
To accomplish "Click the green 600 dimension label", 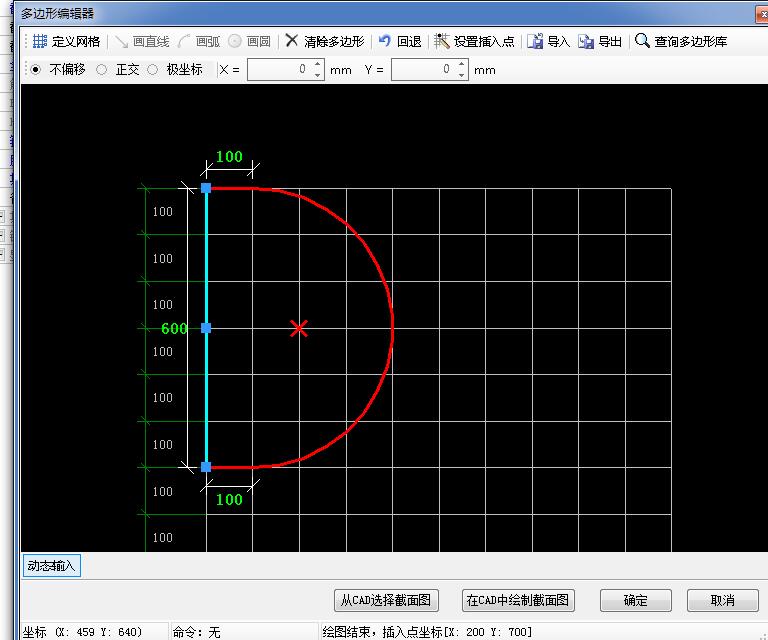I will 174,328.
